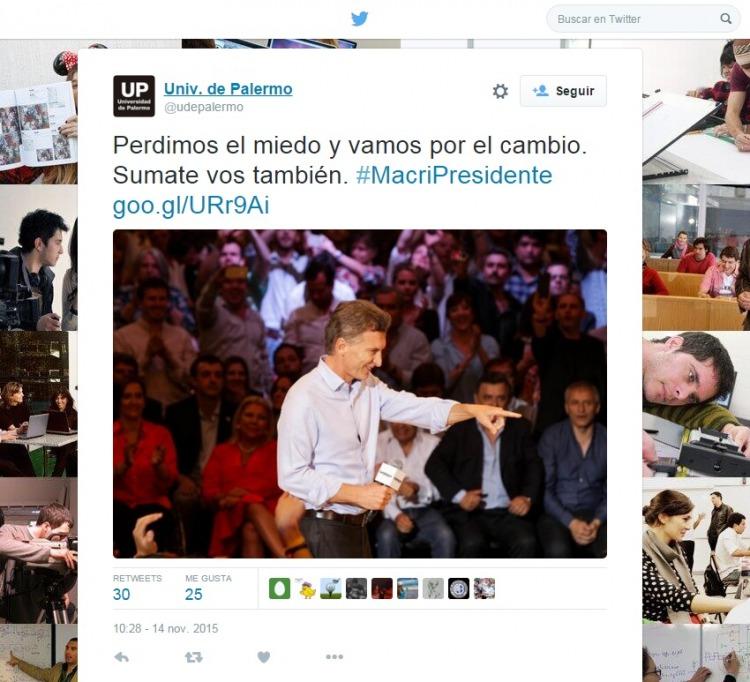Image resolution: width=750 pixels, height=682 pixels.
Task: Open the gear settings menu on tweet
Action: click(500, 91)
